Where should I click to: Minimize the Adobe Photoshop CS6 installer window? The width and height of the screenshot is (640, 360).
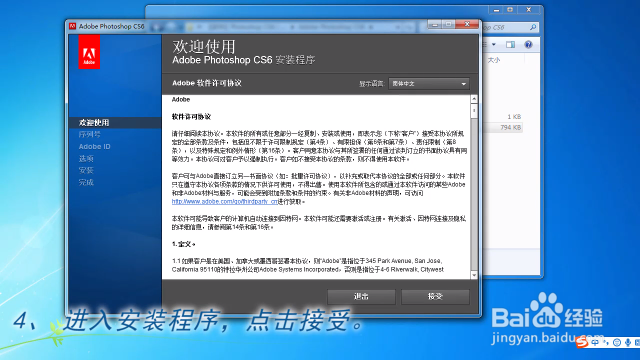click(x=435, y=24)
